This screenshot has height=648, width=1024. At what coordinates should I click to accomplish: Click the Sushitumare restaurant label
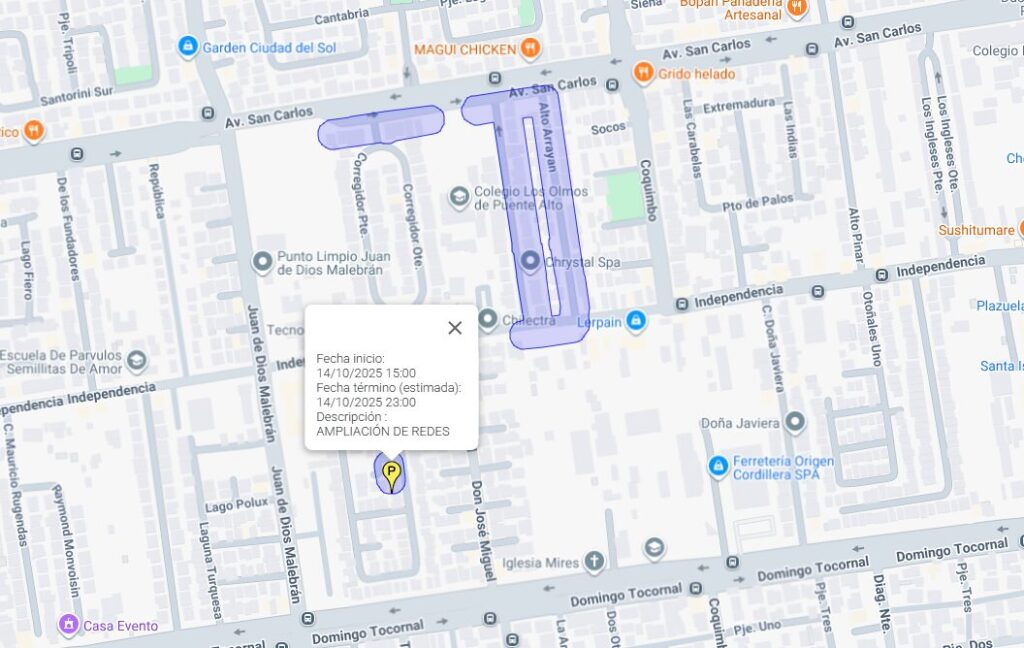pyautogui.click(x=976, y=230)
